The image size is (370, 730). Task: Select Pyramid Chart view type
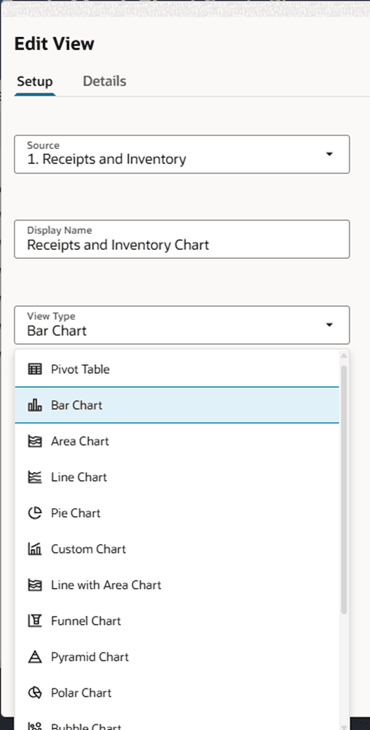point(177,657)
